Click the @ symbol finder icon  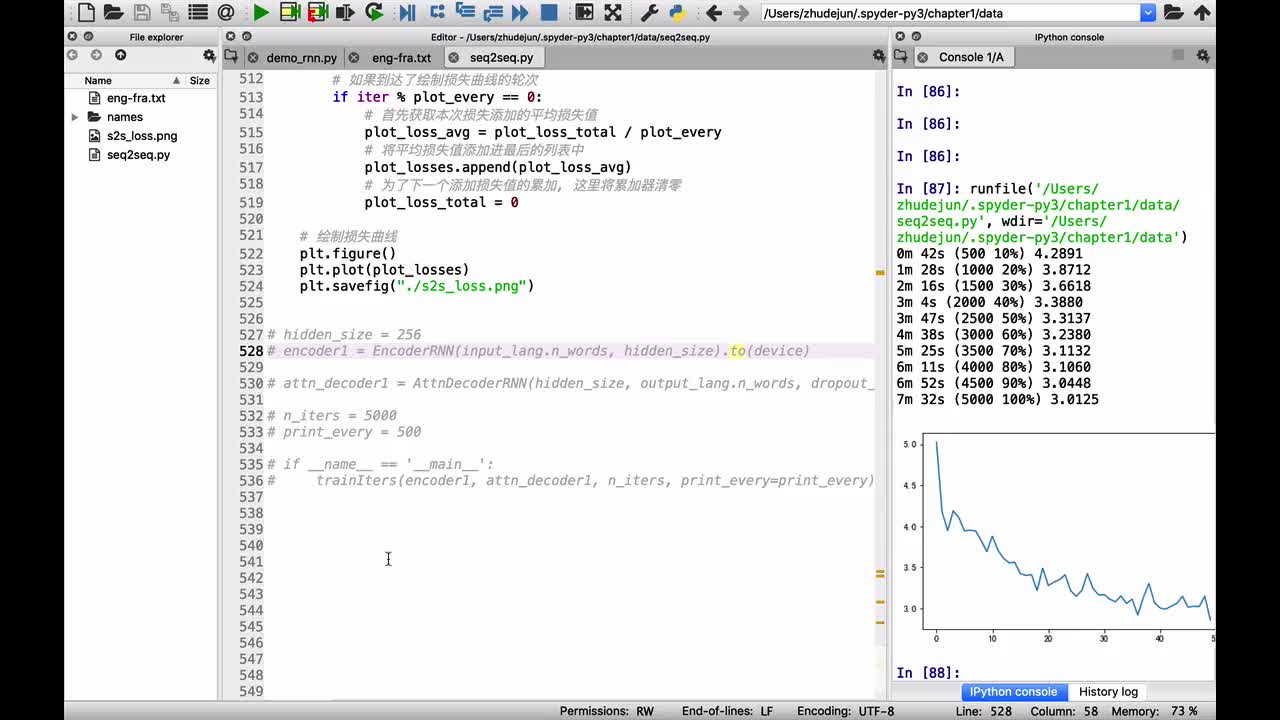coord(226,13)
